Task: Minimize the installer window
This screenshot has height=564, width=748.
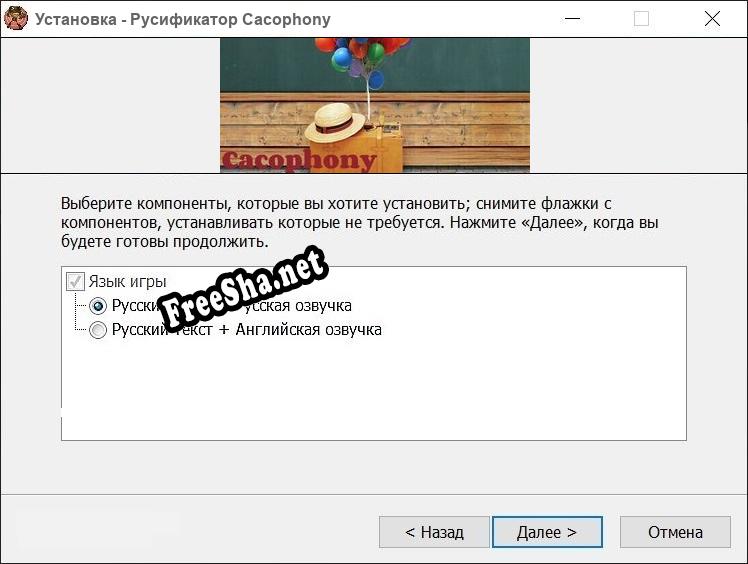Action: [572, 19]
